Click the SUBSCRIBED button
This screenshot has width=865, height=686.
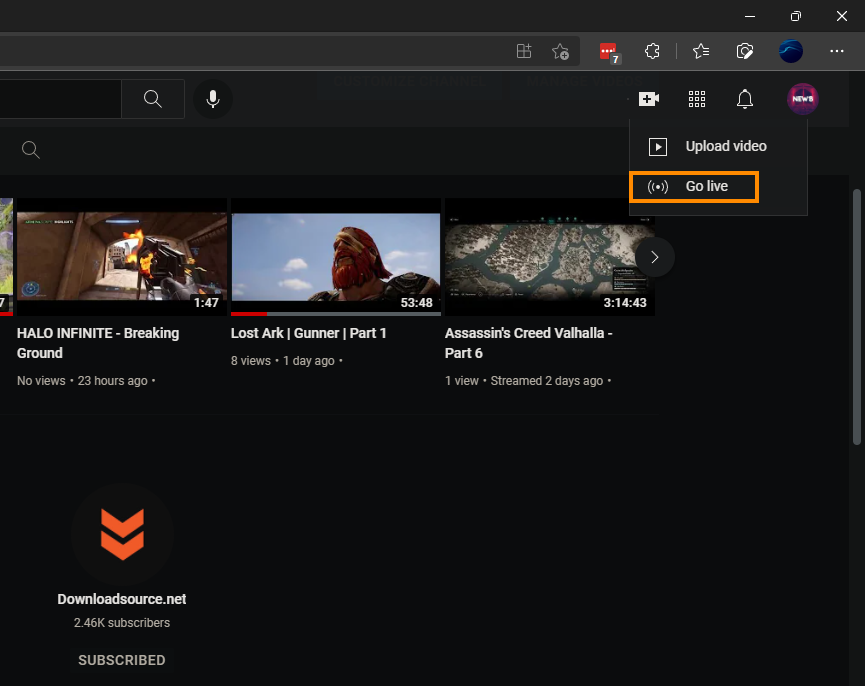[122, 660]
